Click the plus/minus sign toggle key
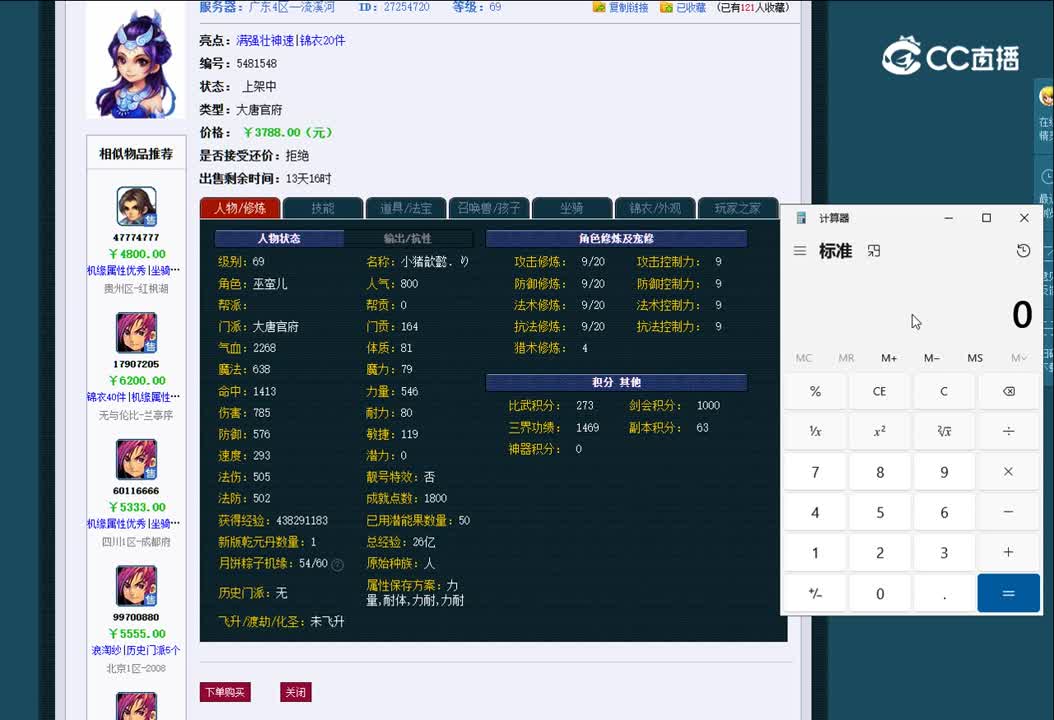The width and height of the screenshot is (1054, 720). (815, 593)
